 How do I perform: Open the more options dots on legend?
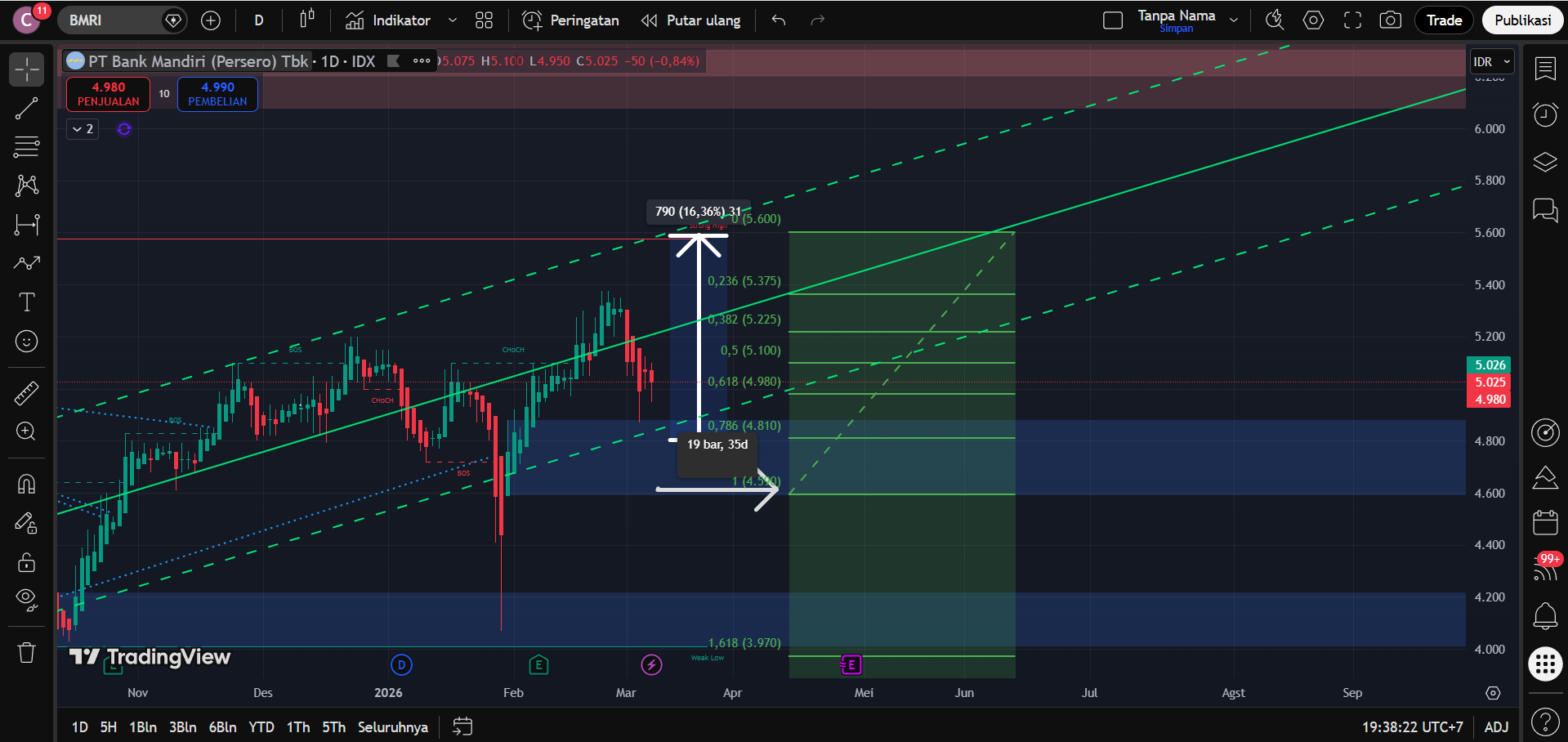click(x=422, y=60)
